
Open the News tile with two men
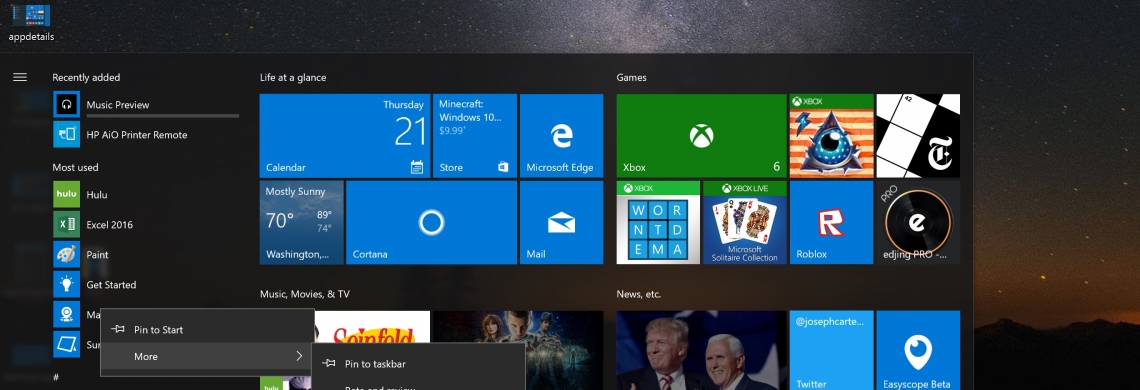[x=702, y=351]
